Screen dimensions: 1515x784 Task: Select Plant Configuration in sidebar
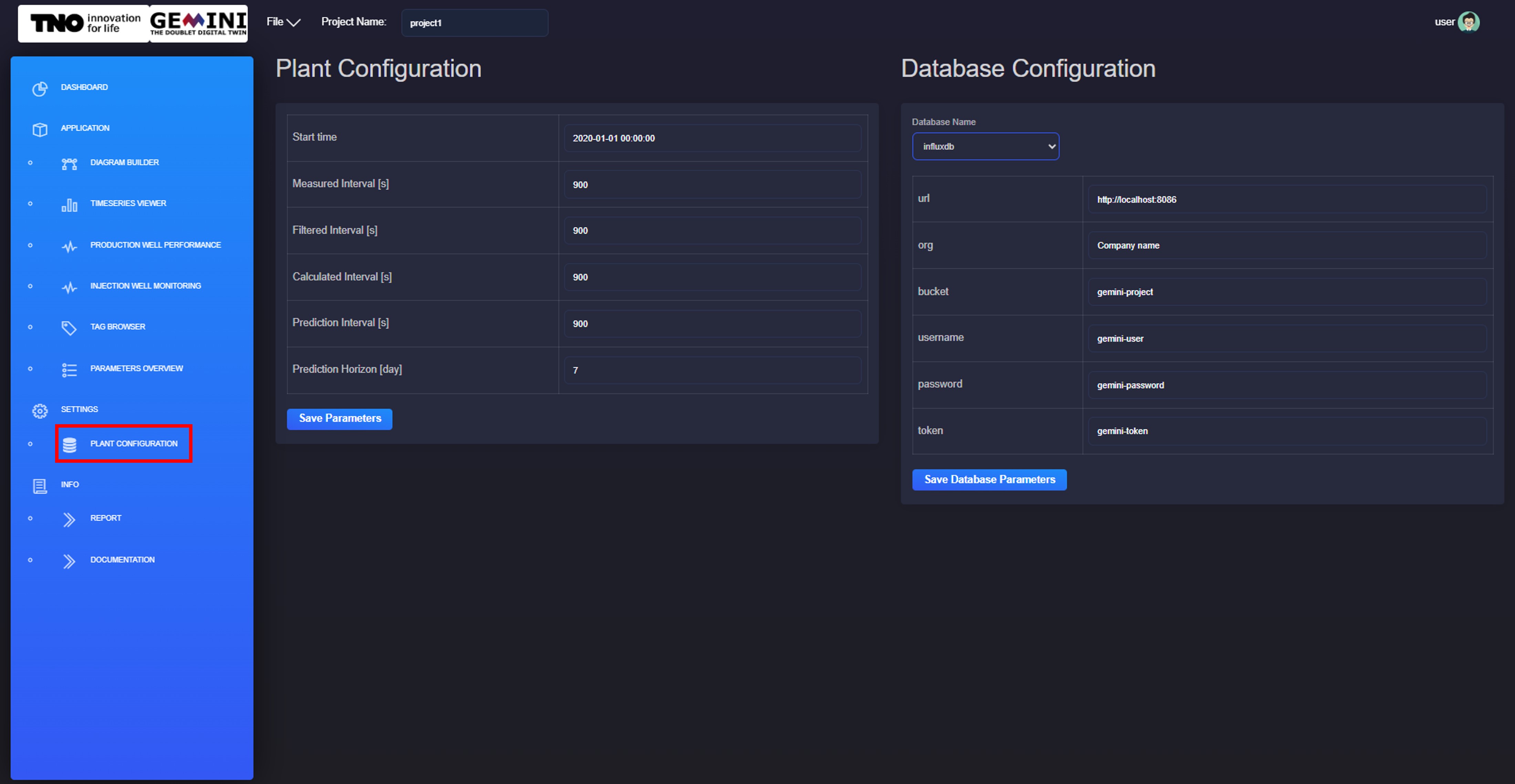coord(134,443)
